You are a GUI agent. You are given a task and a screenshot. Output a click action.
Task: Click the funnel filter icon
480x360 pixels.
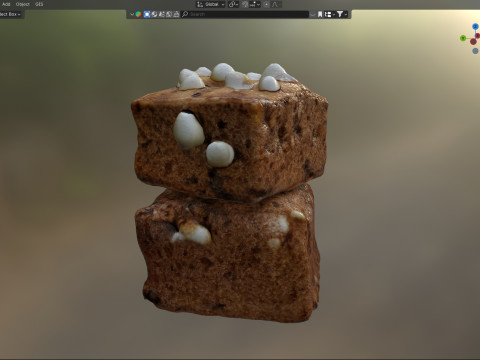340,14
